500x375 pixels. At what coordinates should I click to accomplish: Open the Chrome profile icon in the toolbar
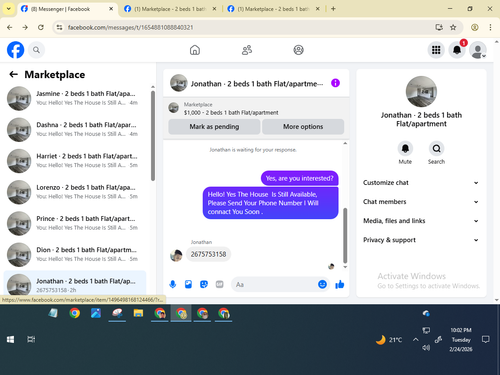click(x=475, y=27)
